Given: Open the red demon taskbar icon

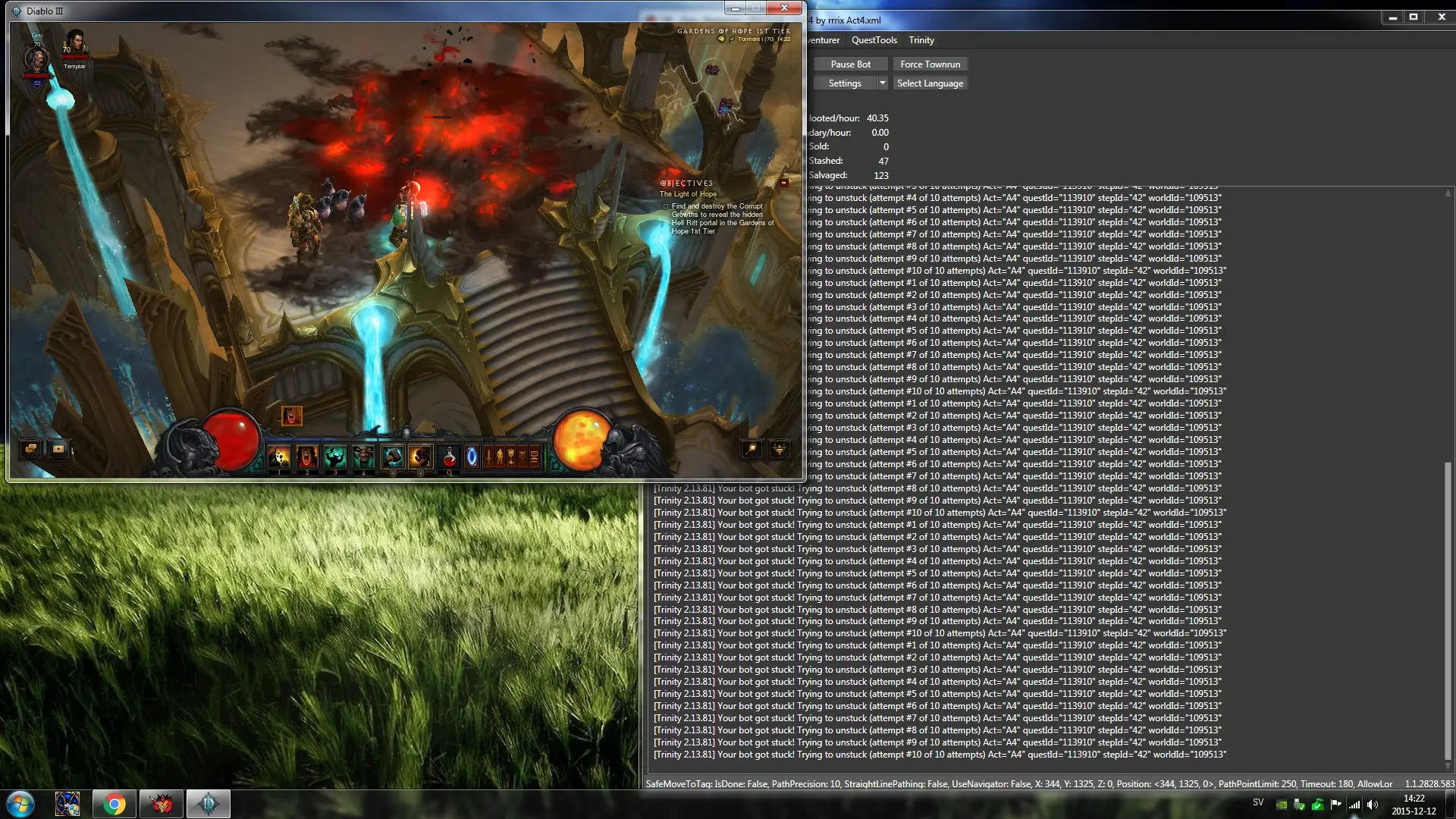Looking at the screenshot, I should point(162,804).
